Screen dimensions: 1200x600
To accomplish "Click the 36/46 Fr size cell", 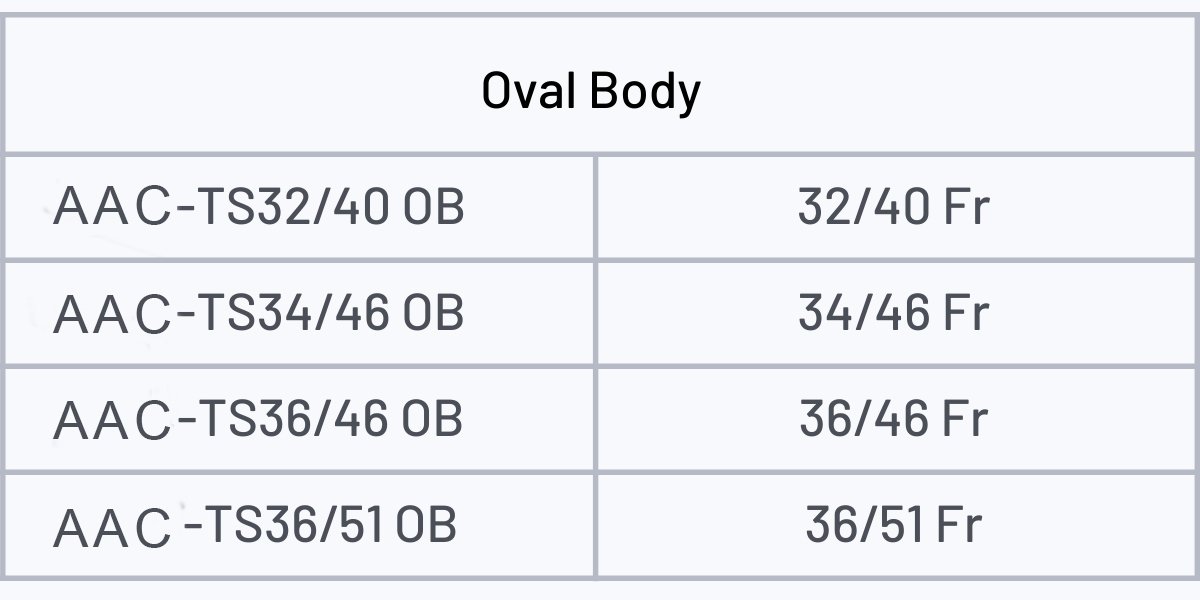I will point(896,419).
